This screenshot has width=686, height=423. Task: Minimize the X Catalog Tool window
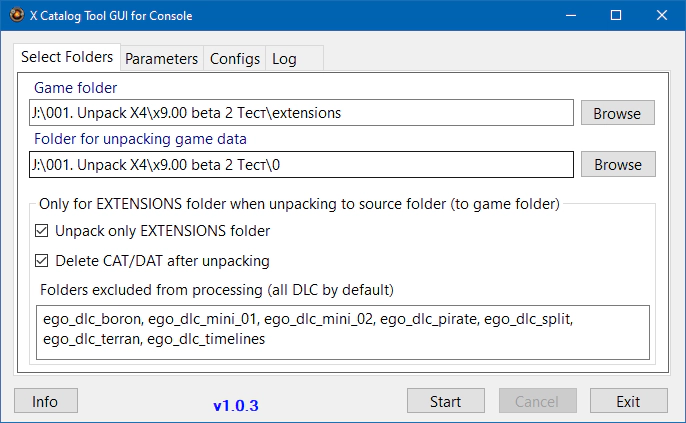[569, 16]
